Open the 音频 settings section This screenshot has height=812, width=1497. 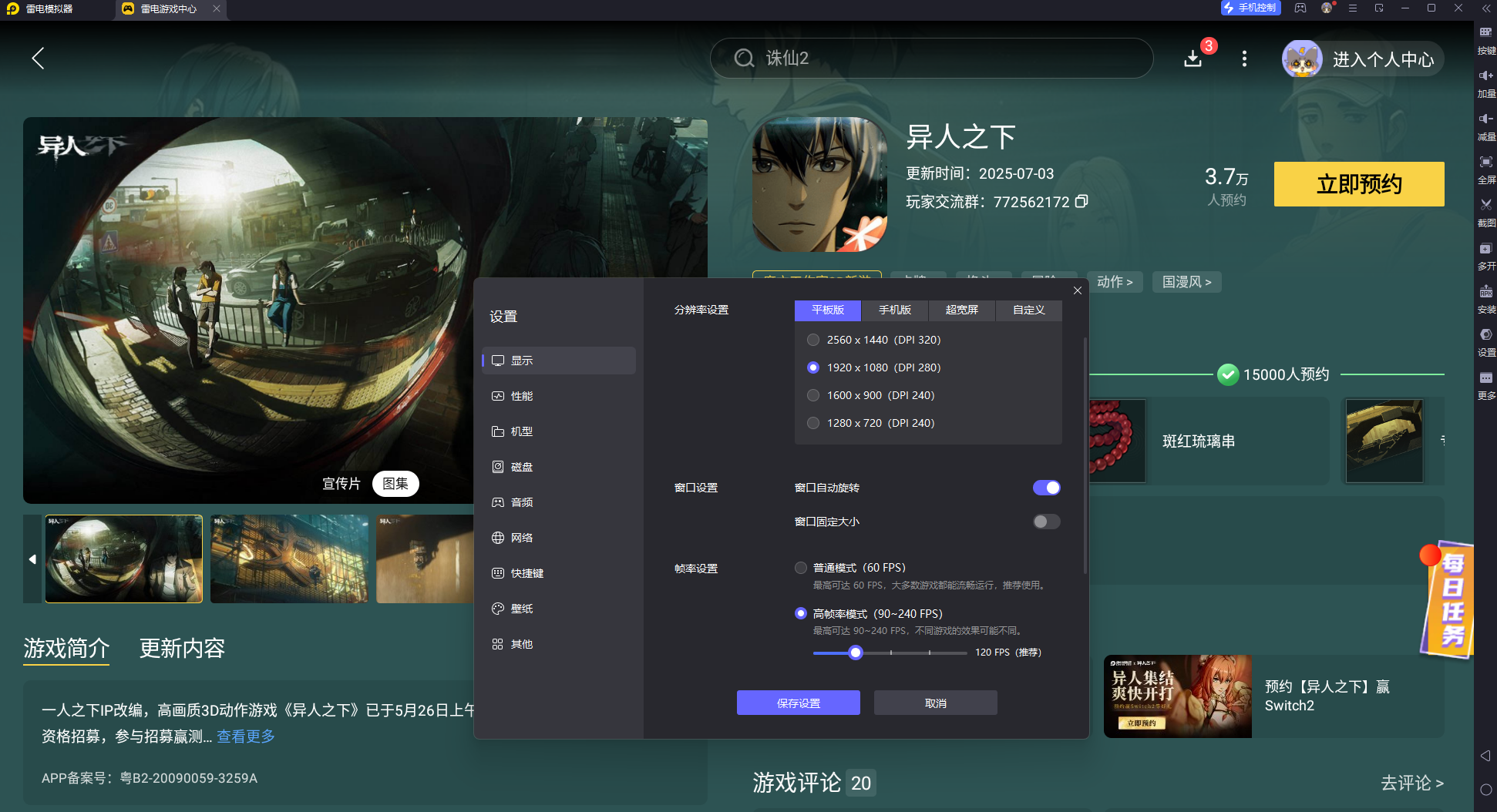559,502
